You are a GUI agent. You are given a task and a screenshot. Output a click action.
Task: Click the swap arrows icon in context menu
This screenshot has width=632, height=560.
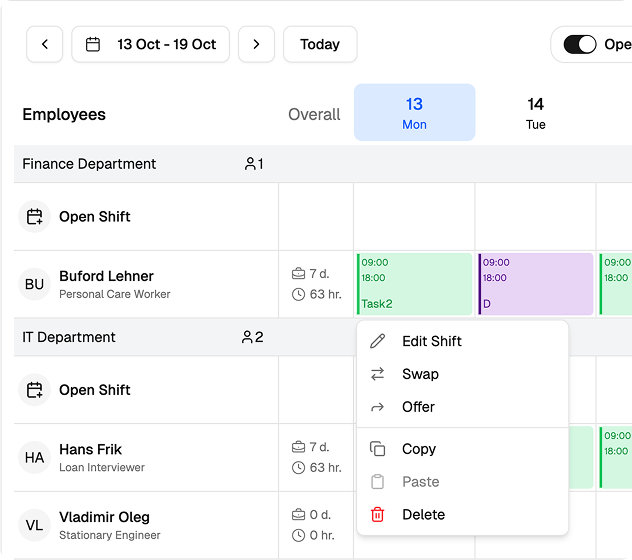[377, 374]
